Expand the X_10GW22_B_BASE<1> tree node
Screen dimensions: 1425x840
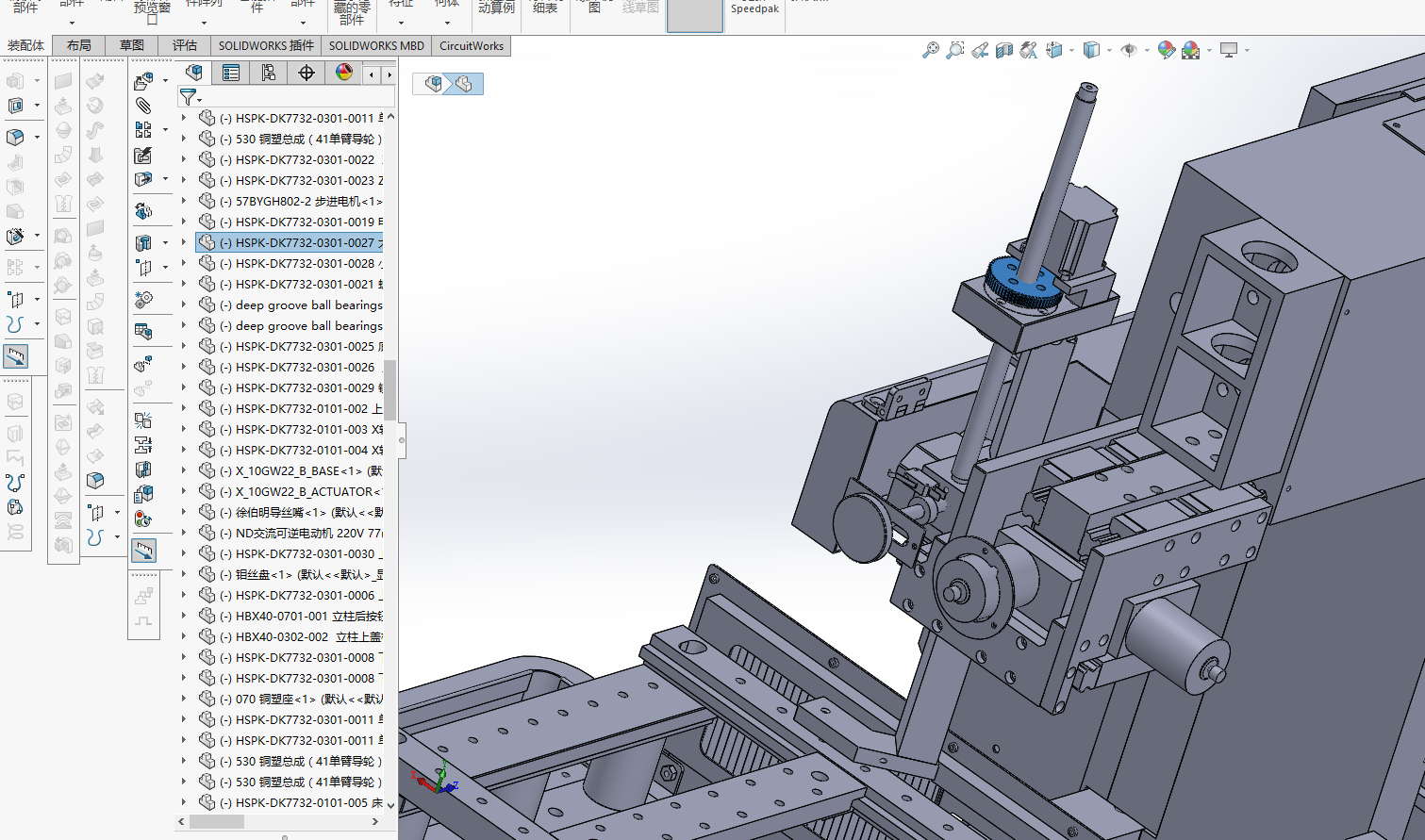click(x=184, y=470)
